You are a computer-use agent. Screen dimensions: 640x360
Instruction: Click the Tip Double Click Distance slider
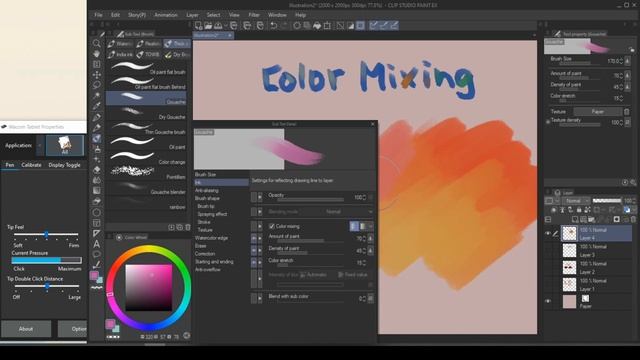(x=46, y=286)
